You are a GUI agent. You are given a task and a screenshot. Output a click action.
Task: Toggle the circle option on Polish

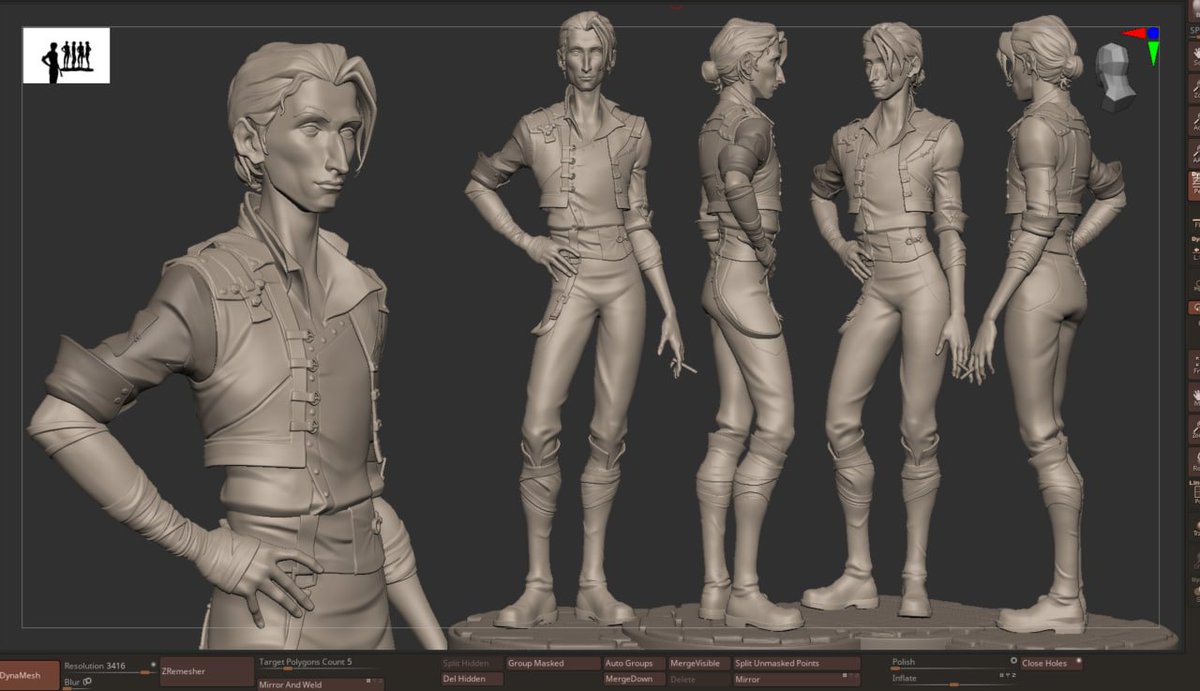[1013, 661]
